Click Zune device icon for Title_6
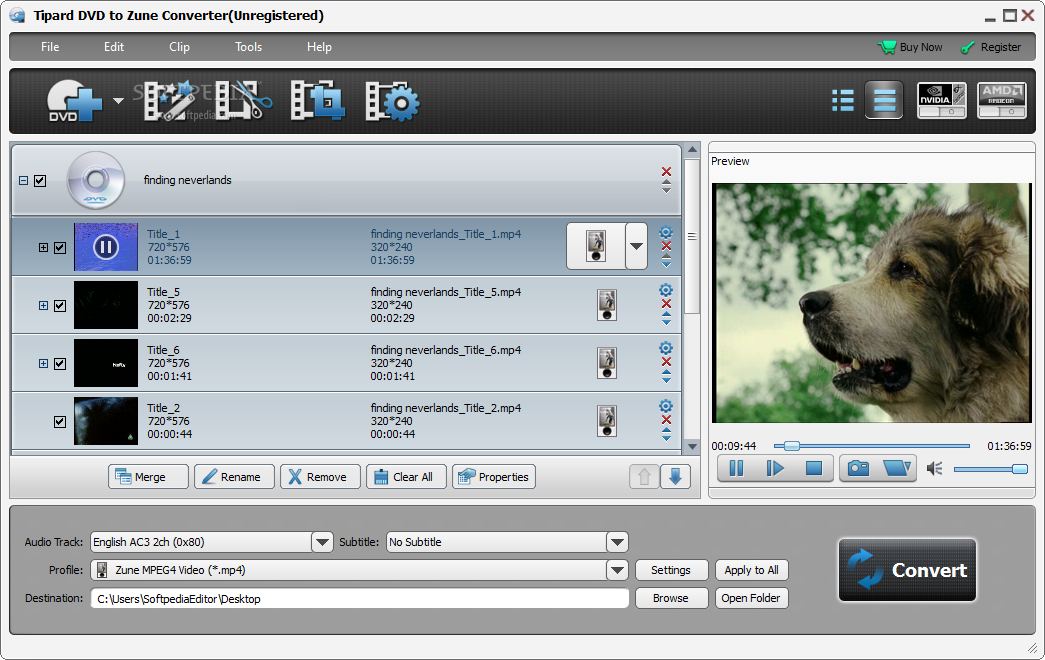Screen dimensions: 1045x660 pyautogui.click(x=607, y=363)
